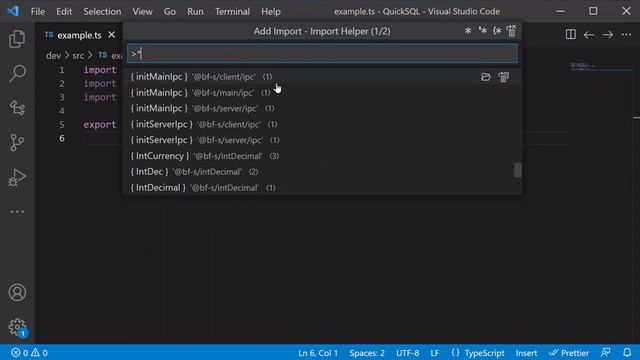Select the IntDec import entry
Image resolution: width=640 pixels, height=360 pixels.
point(322,172)
